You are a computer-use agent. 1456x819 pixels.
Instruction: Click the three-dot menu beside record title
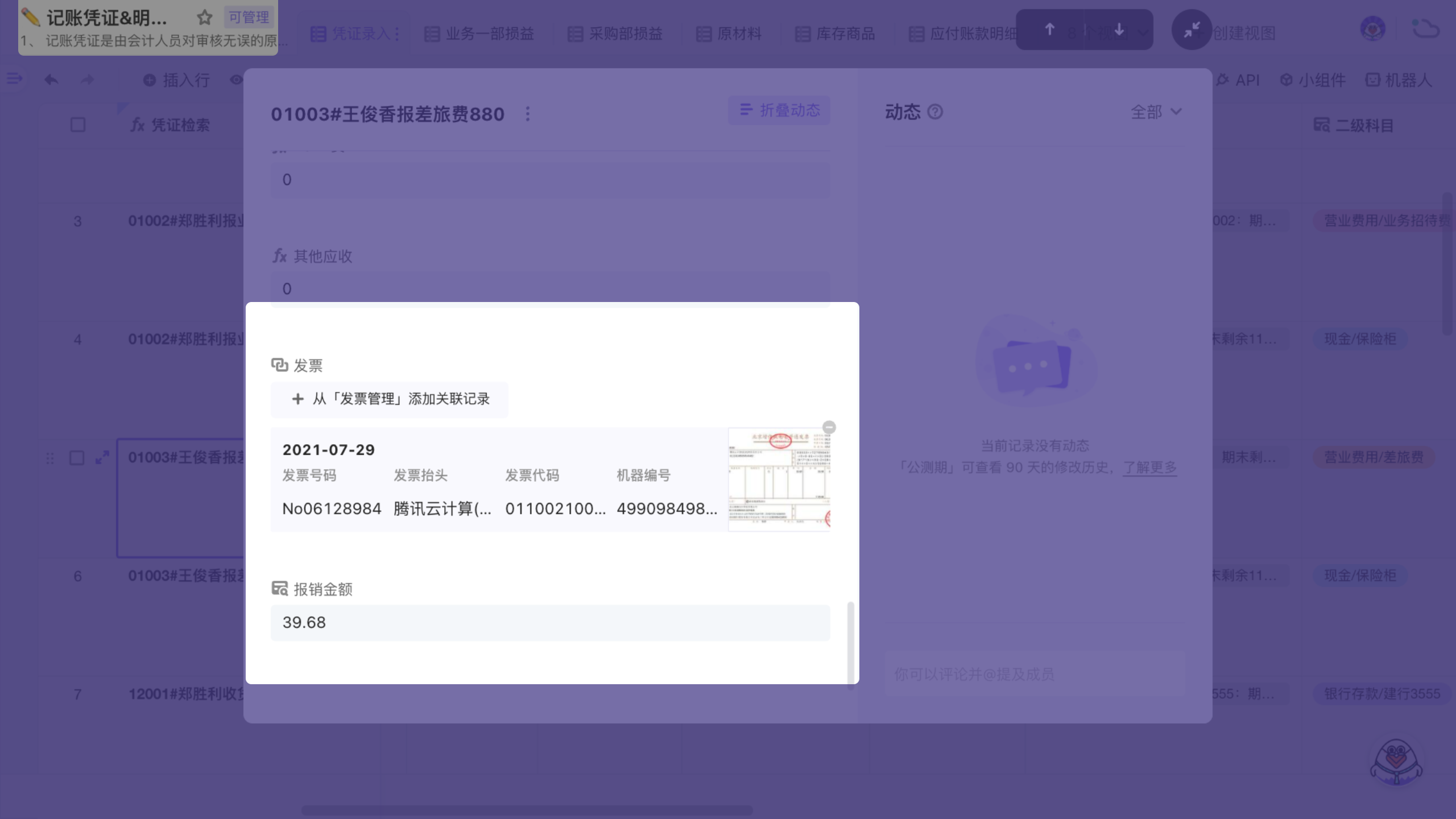point(528,114)
